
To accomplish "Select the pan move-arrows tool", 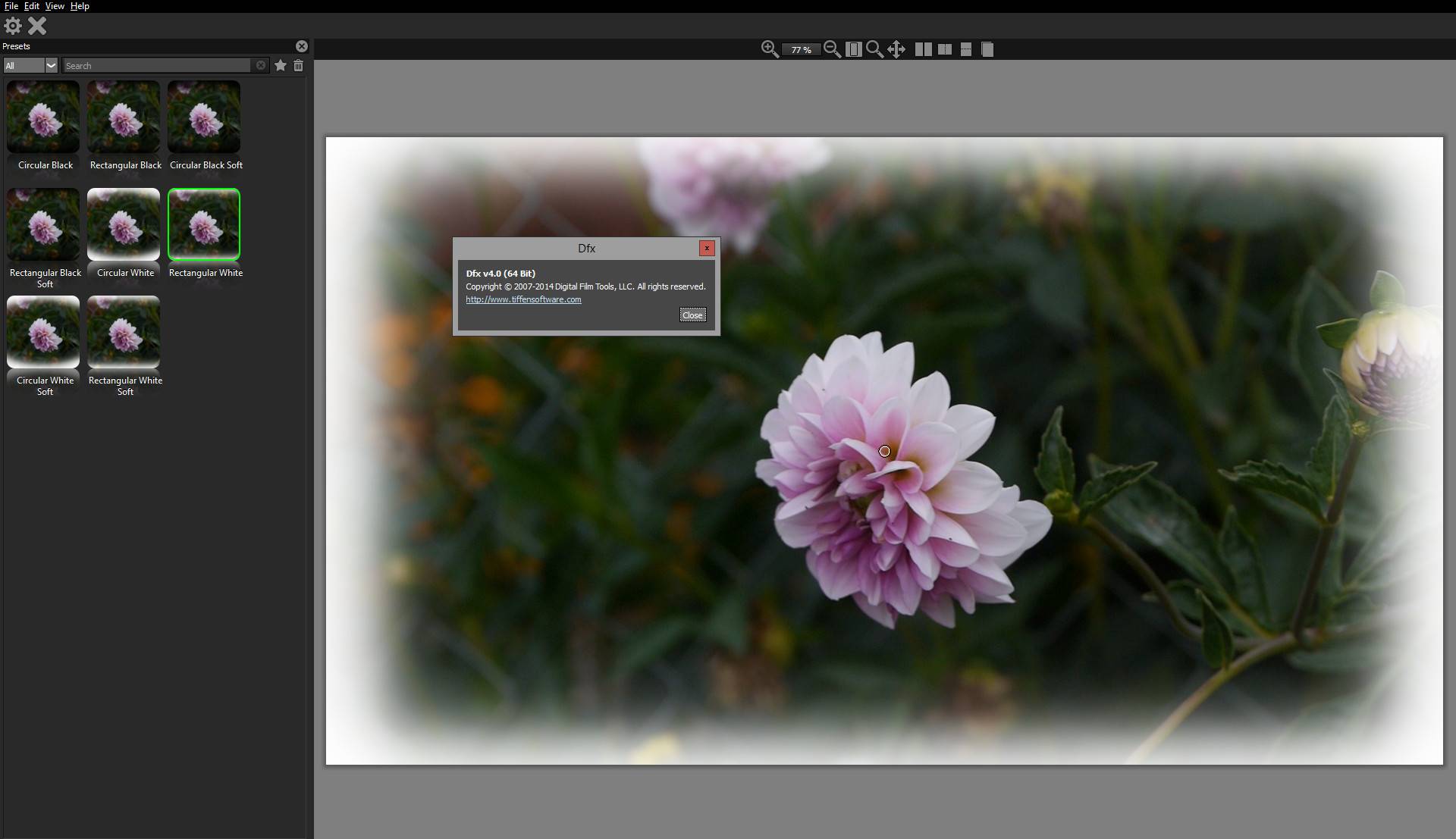I will pyautogui.click(x=896, y=49).
